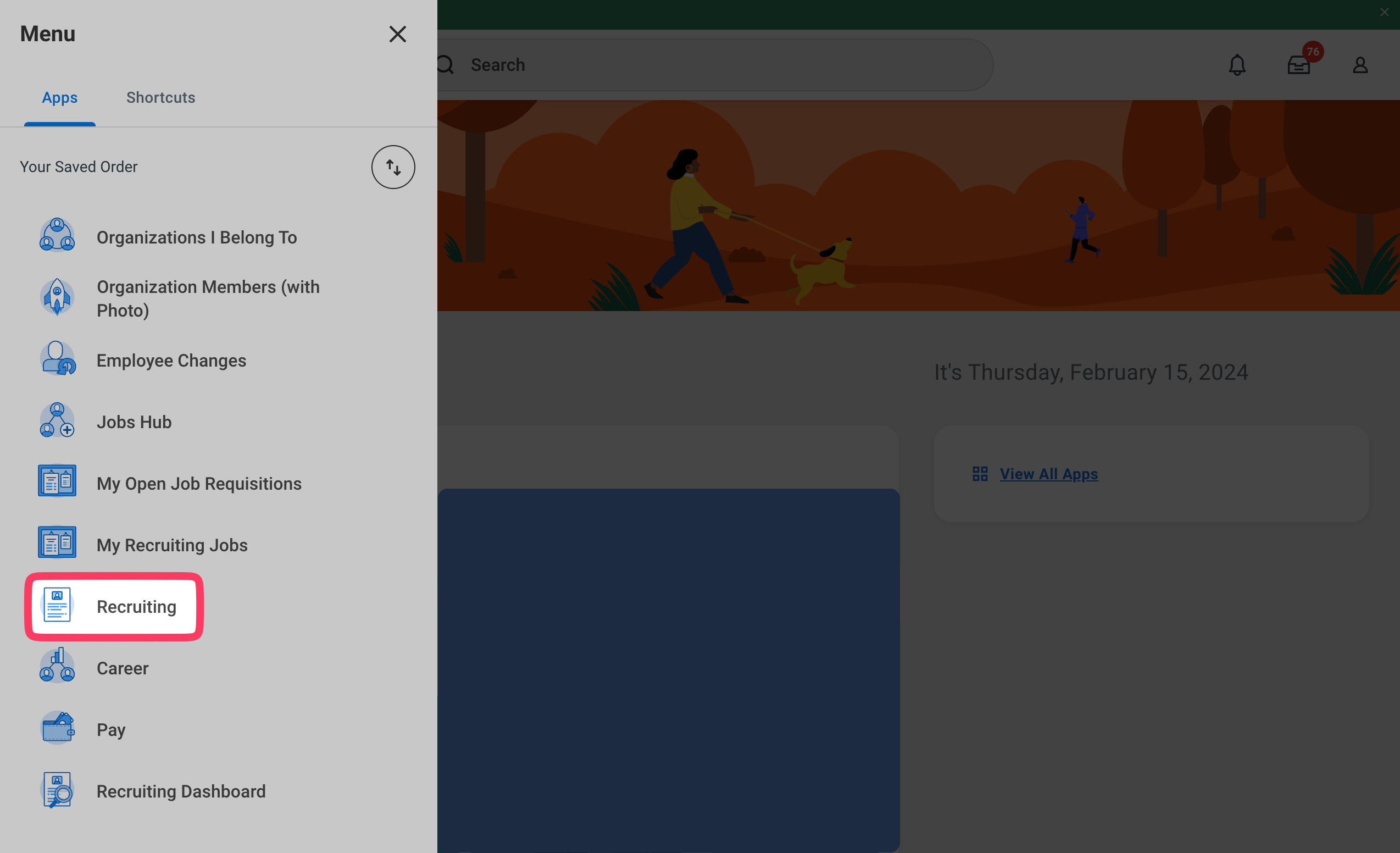Open the Employee Changes app icon
The width and height of the screenshot is (1400, 853).
coord(57,359)
